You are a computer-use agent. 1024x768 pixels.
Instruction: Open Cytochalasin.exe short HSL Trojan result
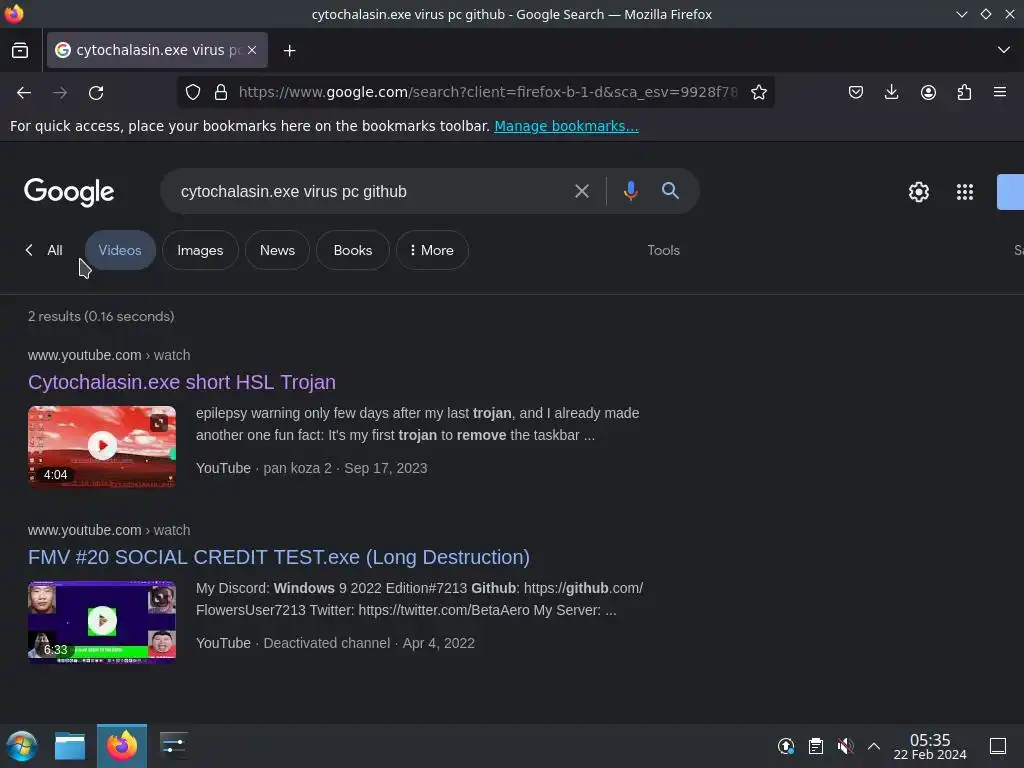[182, 382]
